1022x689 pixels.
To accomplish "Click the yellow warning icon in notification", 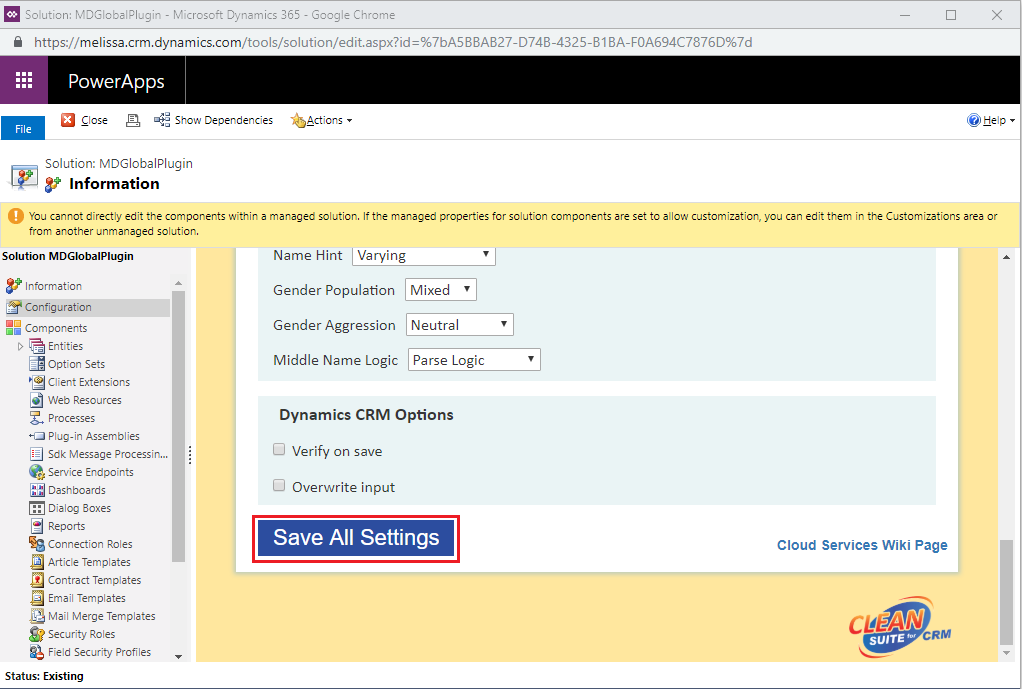I will click(x=16, y=216).
